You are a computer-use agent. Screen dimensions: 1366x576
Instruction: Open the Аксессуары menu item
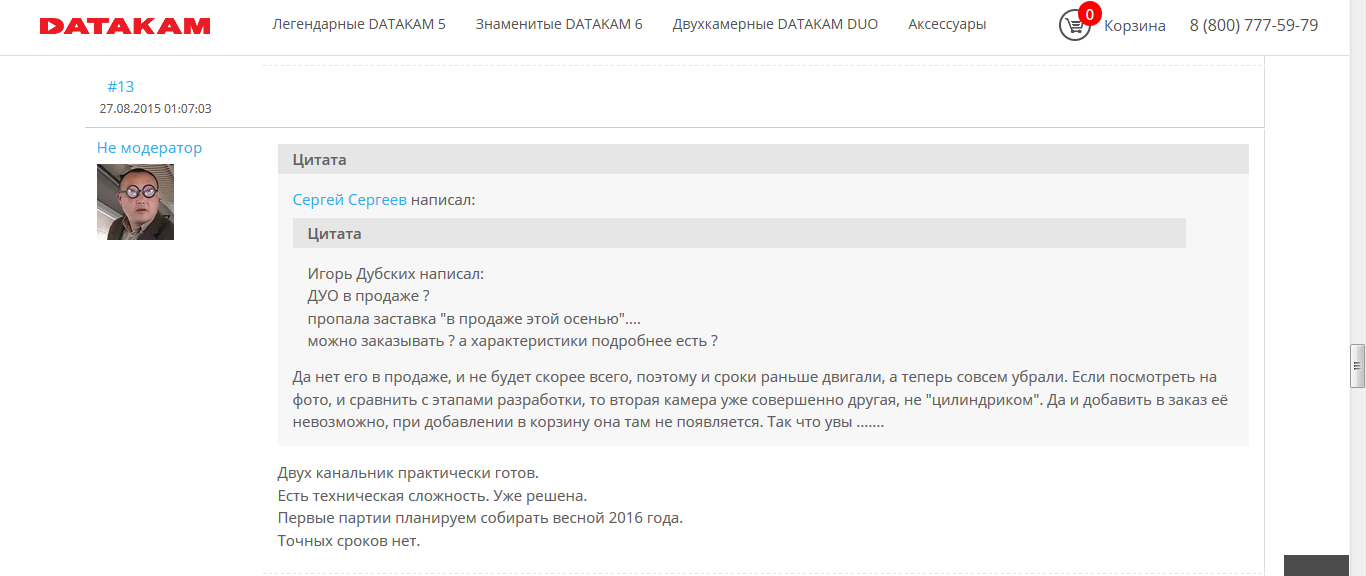947,24
